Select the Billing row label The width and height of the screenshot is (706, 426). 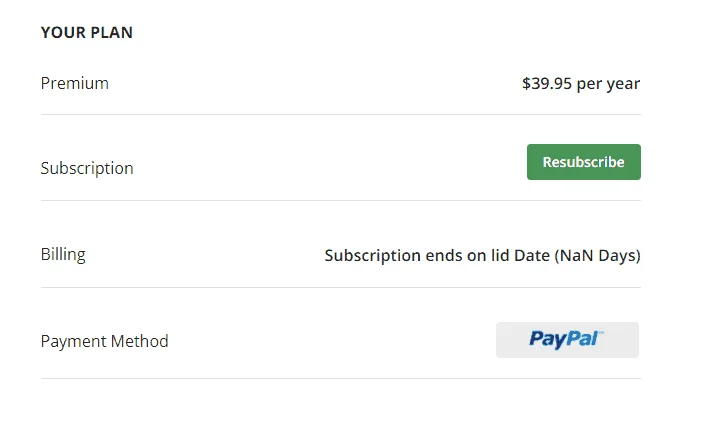click(63, 254)
